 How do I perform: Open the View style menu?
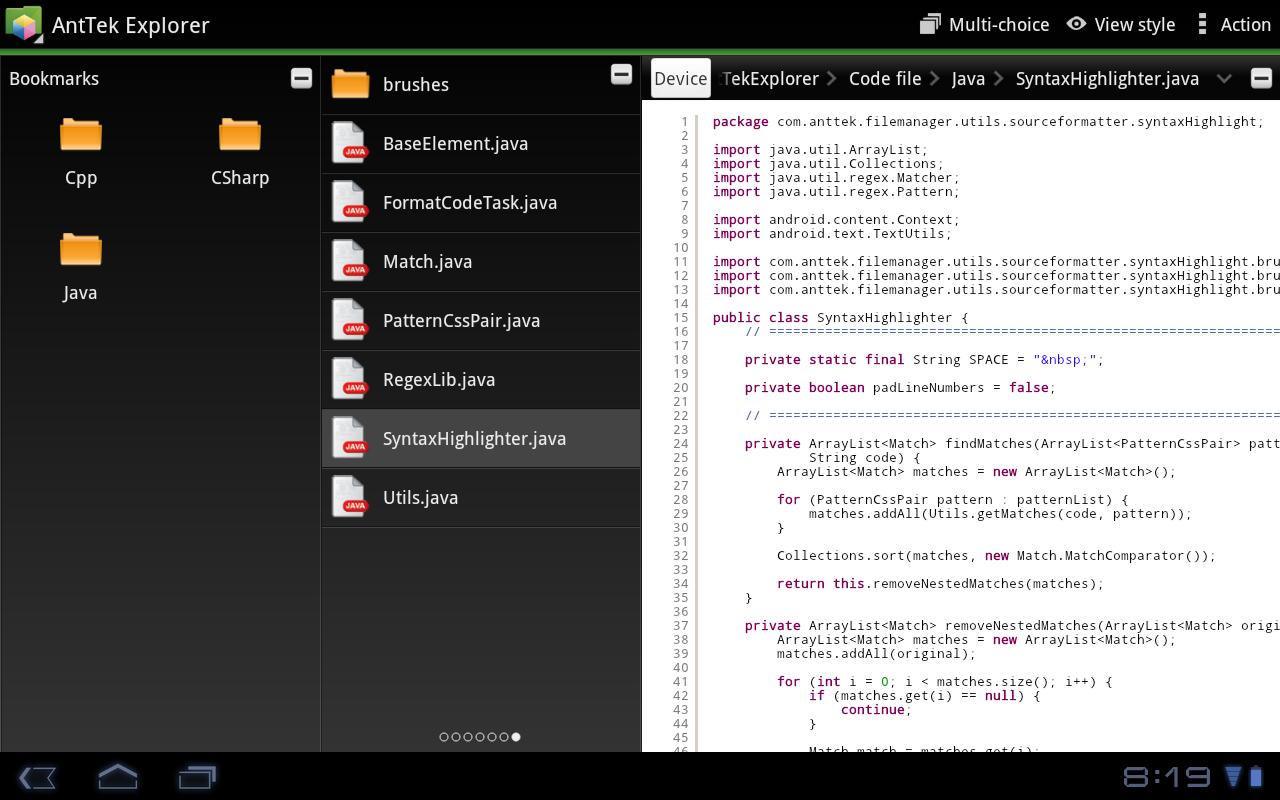[1120, 24]
